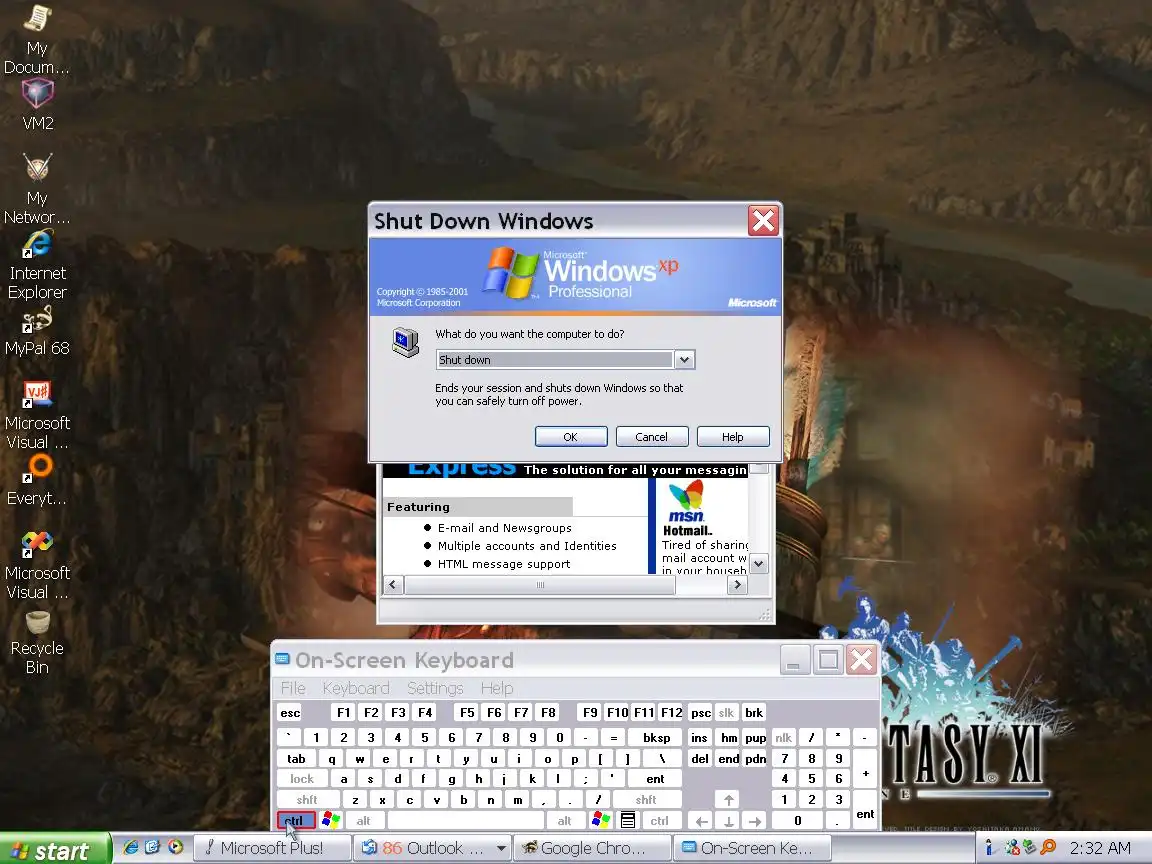This screenshot has height=864, width=1152.
Task: Open the Shut down action dropdown arrow
Action: (684, 360)
